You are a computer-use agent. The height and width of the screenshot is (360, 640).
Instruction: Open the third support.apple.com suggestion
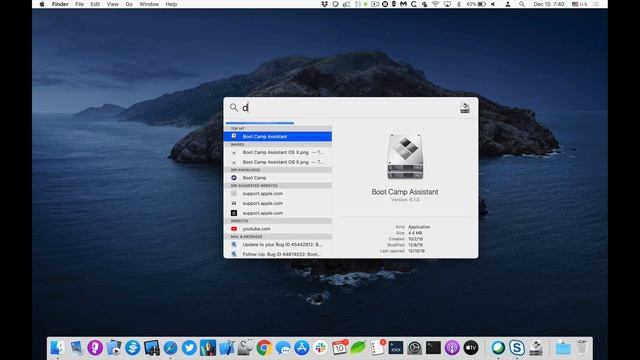pos(278,213)
